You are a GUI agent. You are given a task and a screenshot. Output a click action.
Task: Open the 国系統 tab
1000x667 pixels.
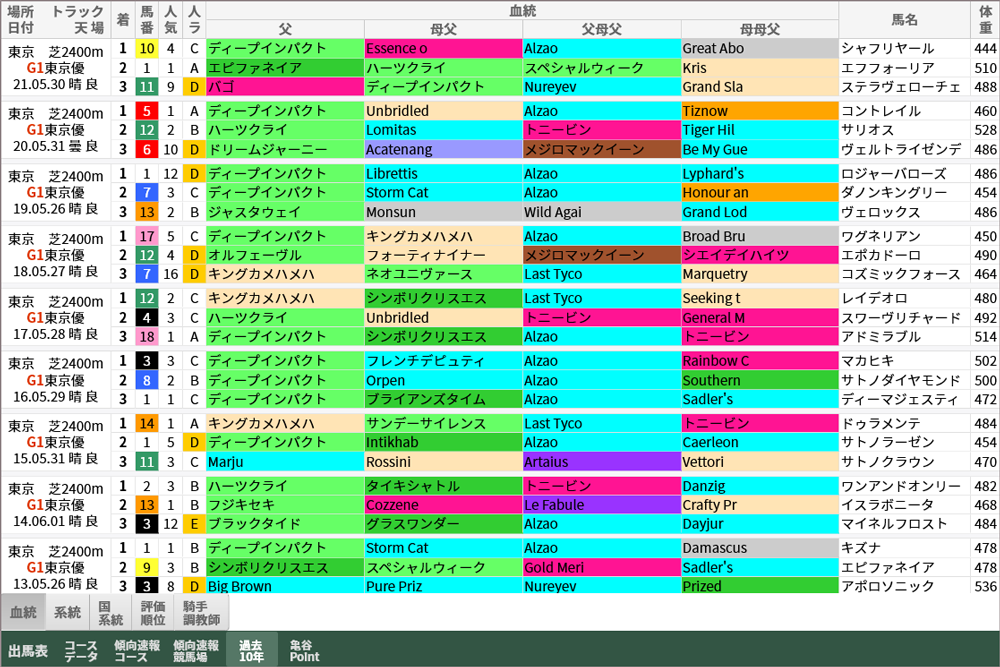tap(110, 611)
